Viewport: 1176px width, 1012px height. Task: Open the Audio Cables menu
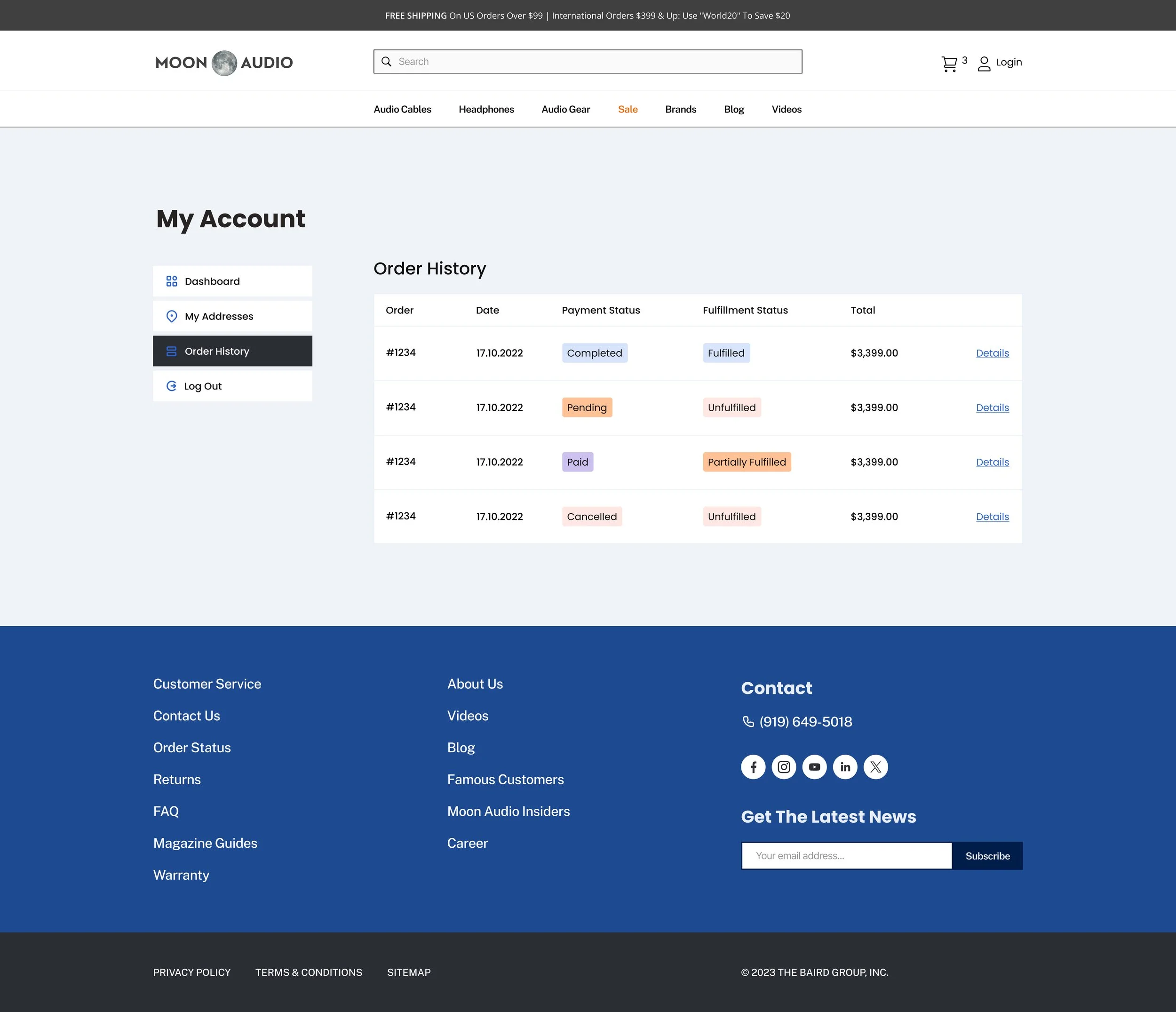point(402,110)
